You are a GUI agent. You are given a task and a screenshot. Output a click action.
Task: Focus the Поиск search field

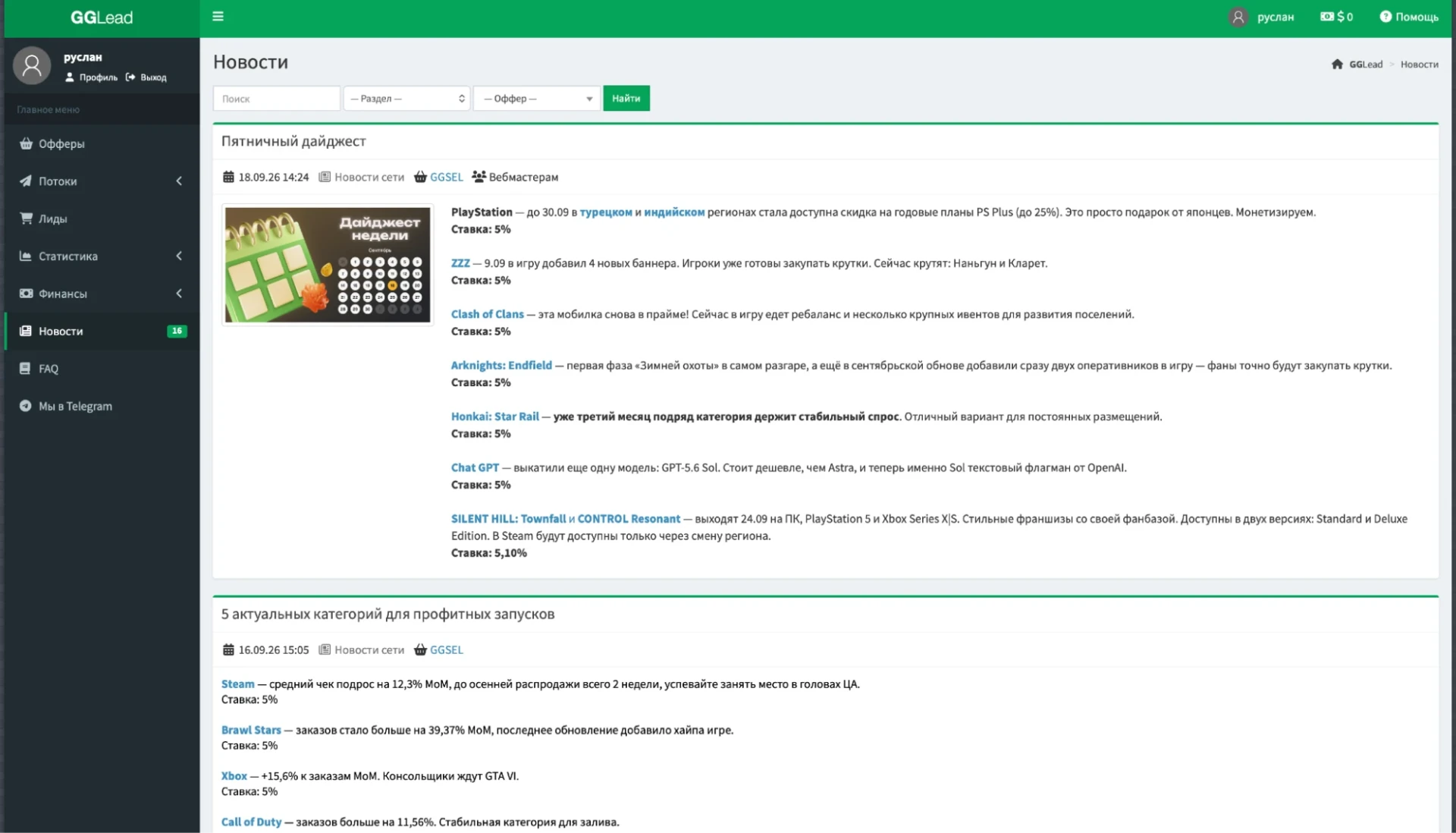point(276,99)
